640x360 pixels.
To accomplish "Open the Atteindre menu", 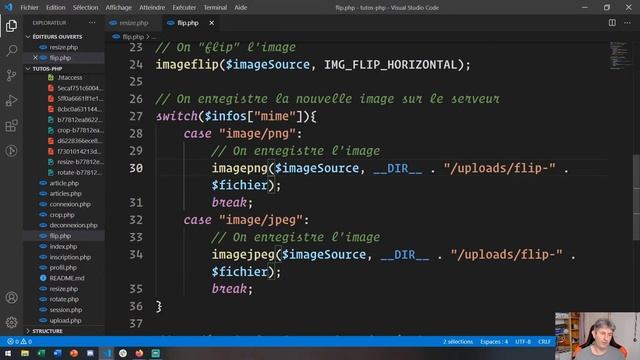I will (x=152, y=7).
